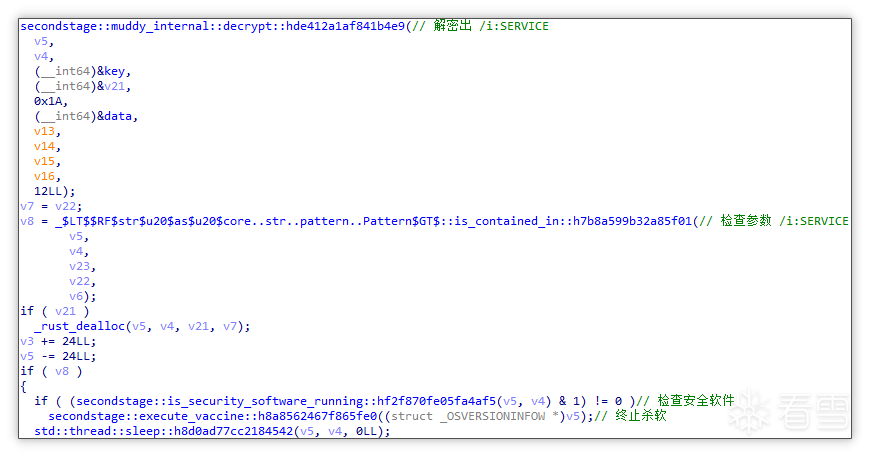Click v7 in 'v7 = v22;'
Viewport: 870px width, 457px height.
pyautogui.click(x=27, y=206)
